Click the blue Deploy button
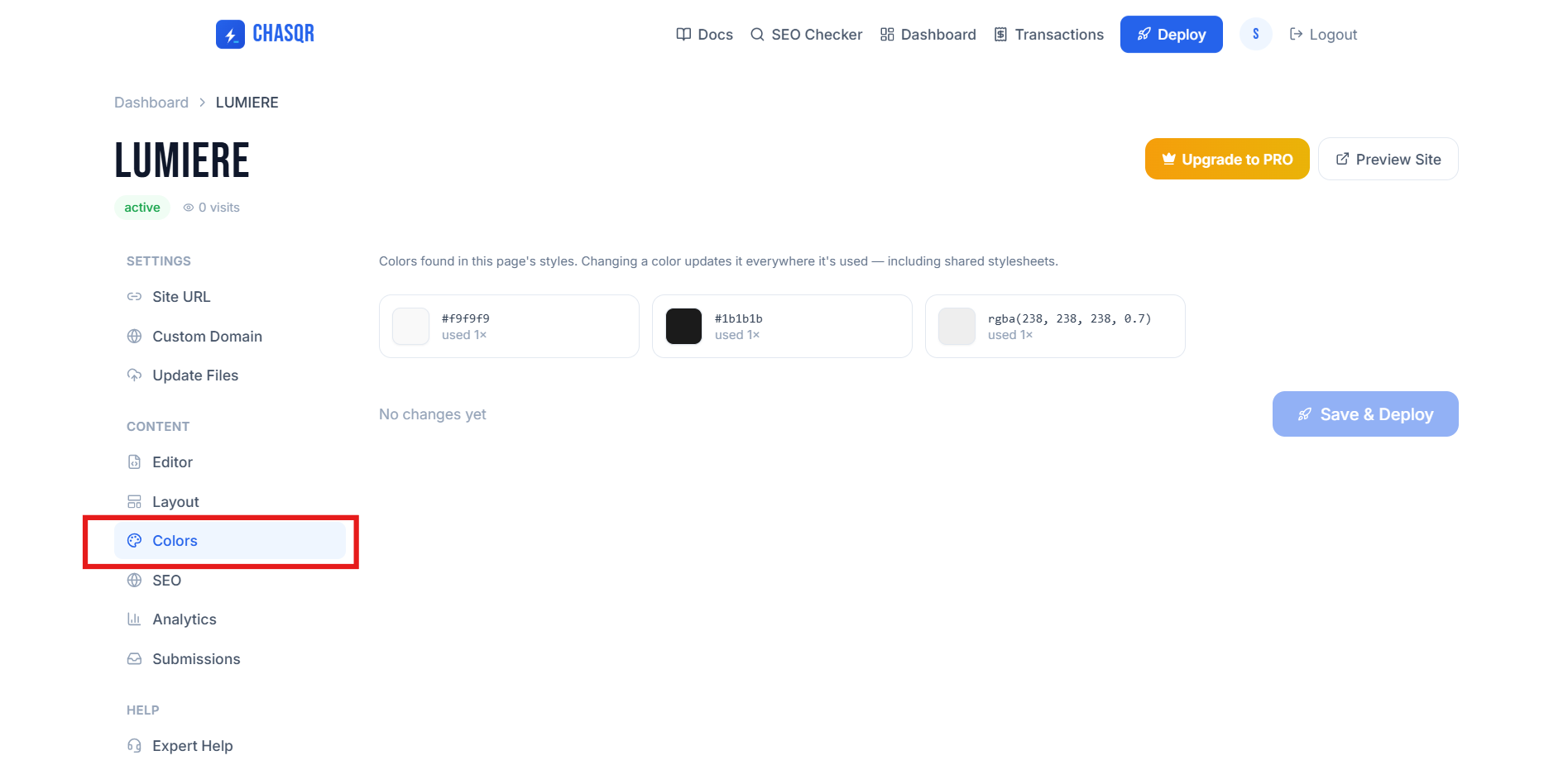Screen dimensions: 1568x765 [x=1172, y=34]
